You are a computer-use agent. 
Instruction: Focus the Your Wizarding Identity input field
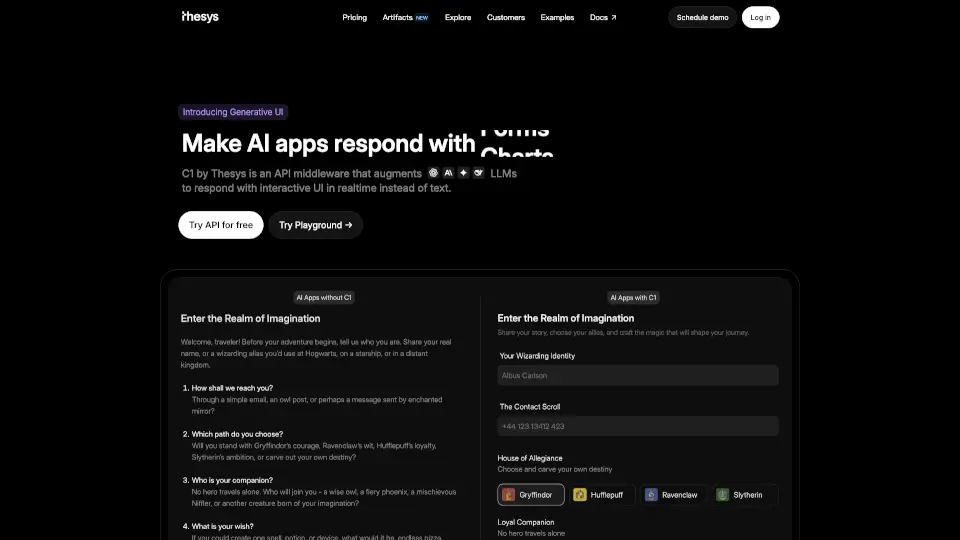click(638, 375)
